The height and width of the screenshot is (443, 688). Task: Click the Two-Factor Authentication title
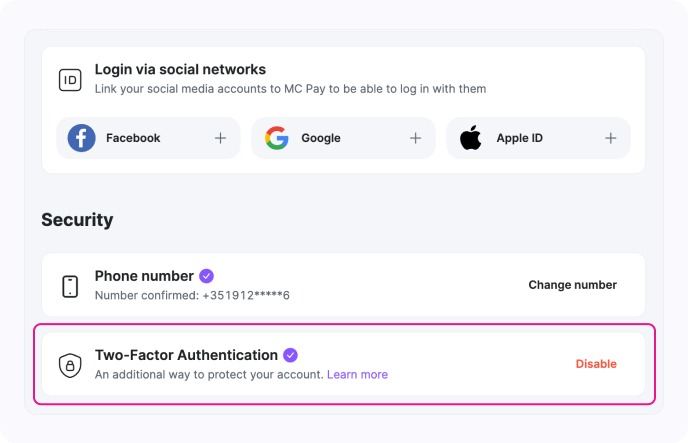(x=186, y=355)
